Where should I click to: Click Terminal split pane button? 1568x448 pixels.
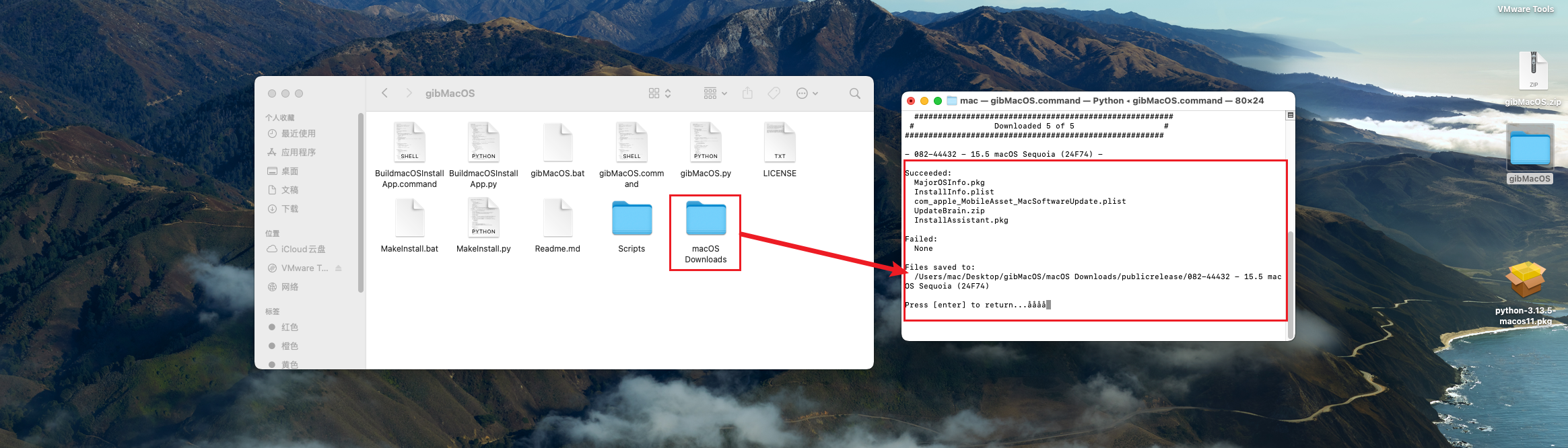coord(1290,115)
